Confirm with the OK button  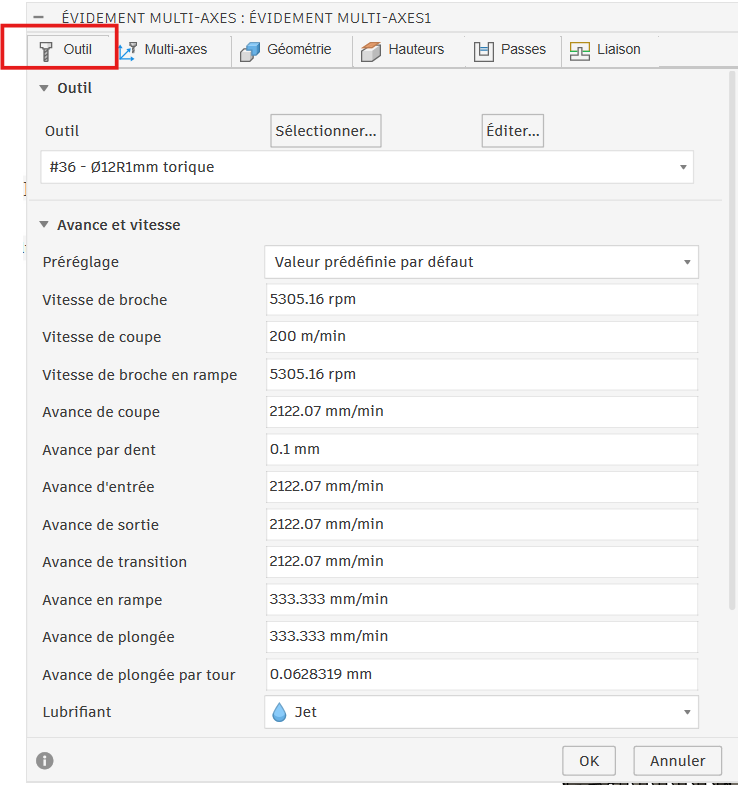click(x=589, y=761)
